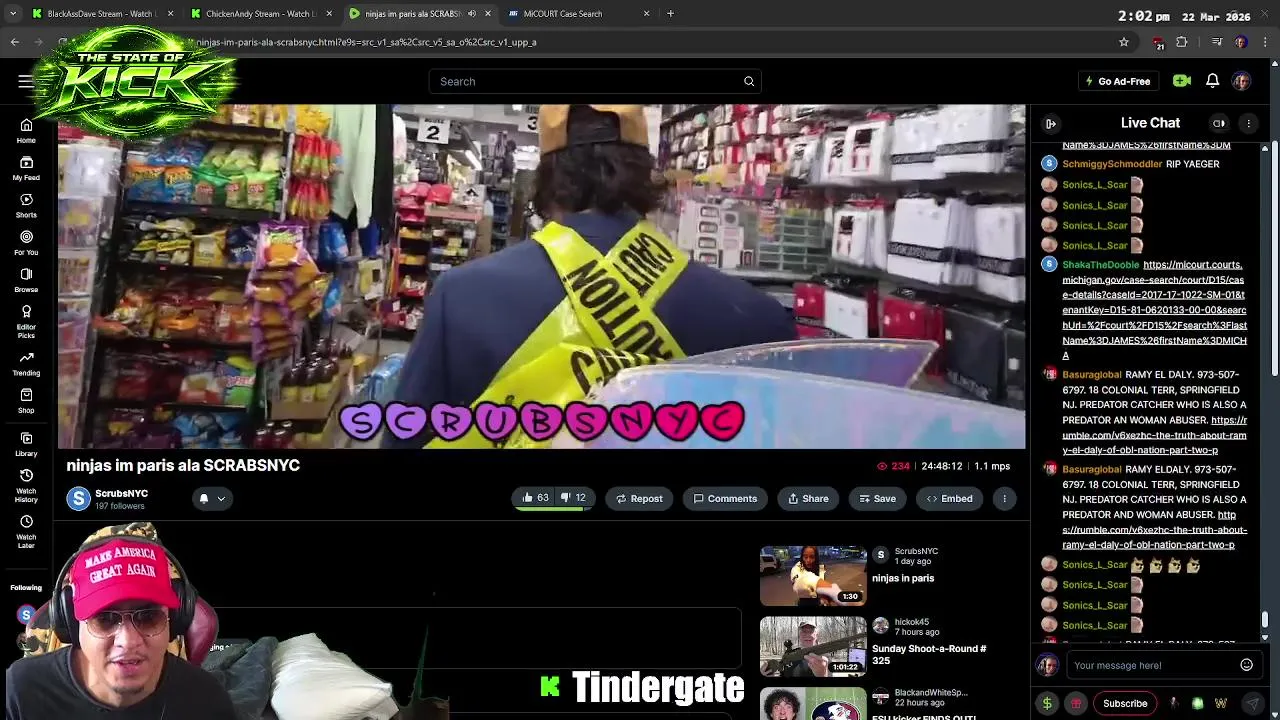Collapse the Live Chat panel with arrow icon
Image resolution: width=1280 pixels, height=720 pixels.
pos(1051,123)
